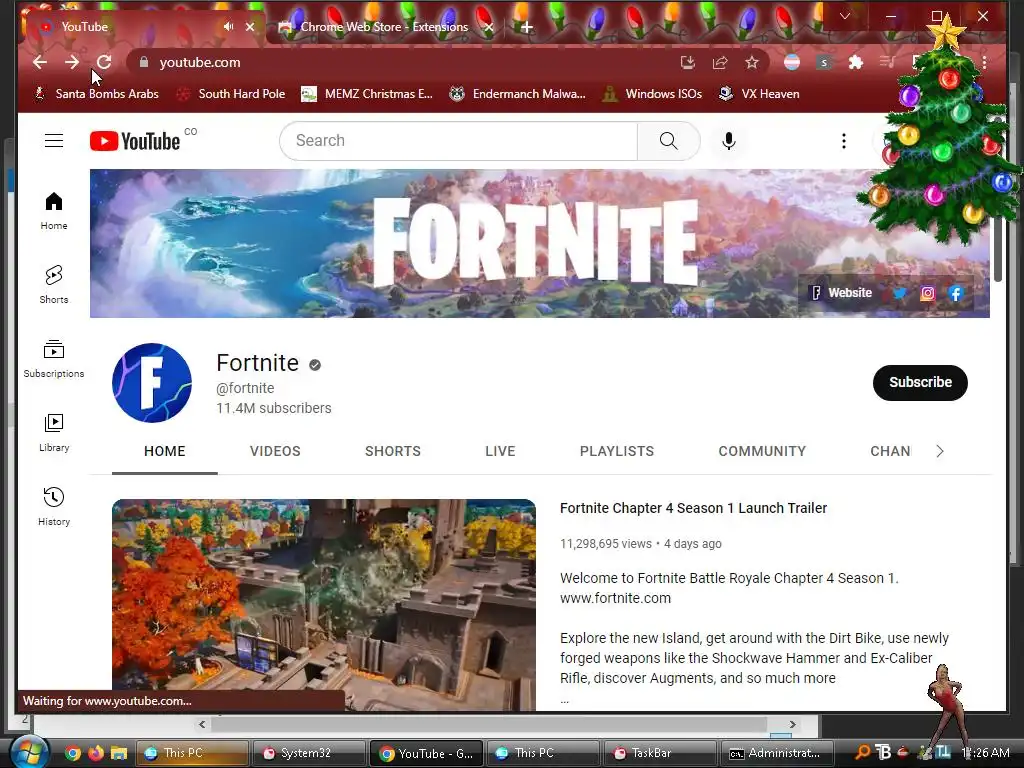Click inside the YouTube Search field

(x=458, y=140)
